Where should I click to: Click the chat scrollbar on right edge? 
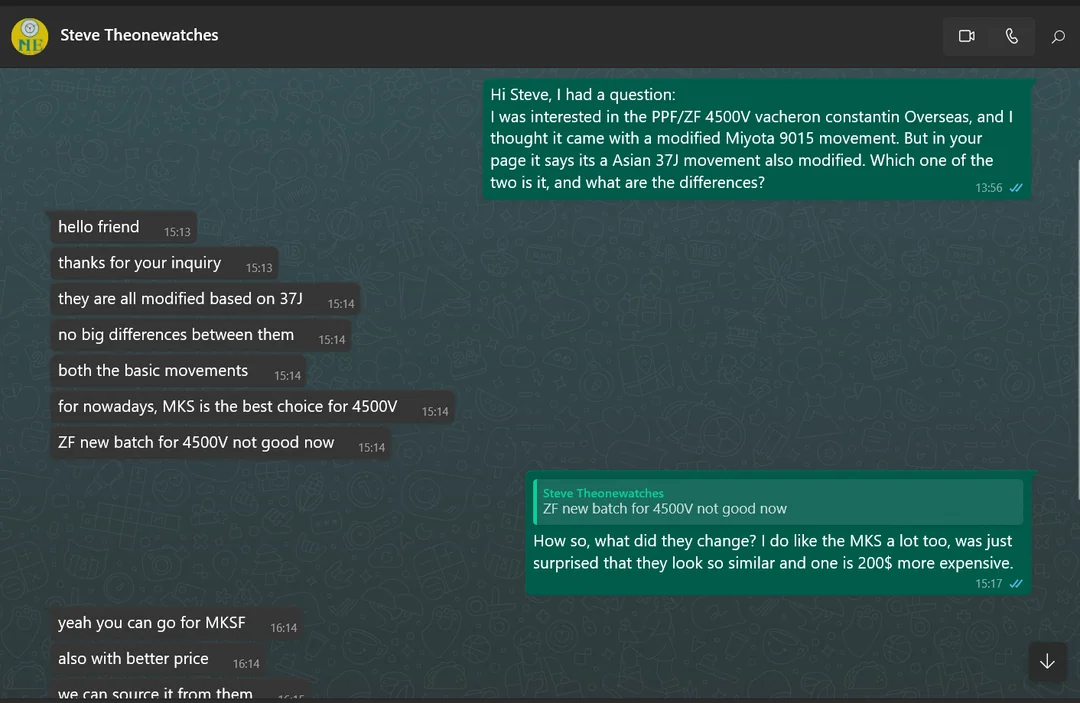point(1076,330)
